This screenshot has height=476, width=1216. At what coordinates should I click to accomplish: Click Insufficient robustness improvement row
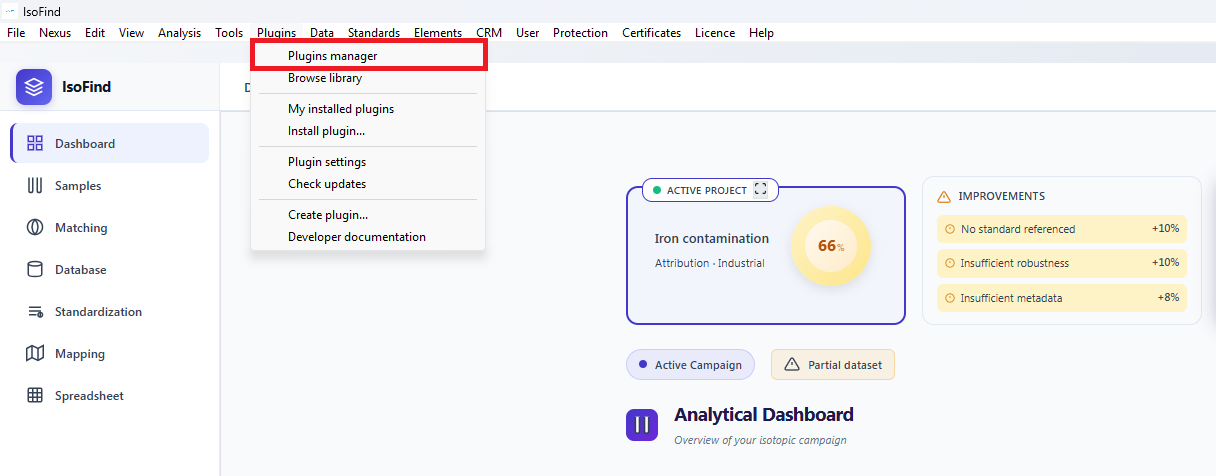click(x=1062, y=263)
